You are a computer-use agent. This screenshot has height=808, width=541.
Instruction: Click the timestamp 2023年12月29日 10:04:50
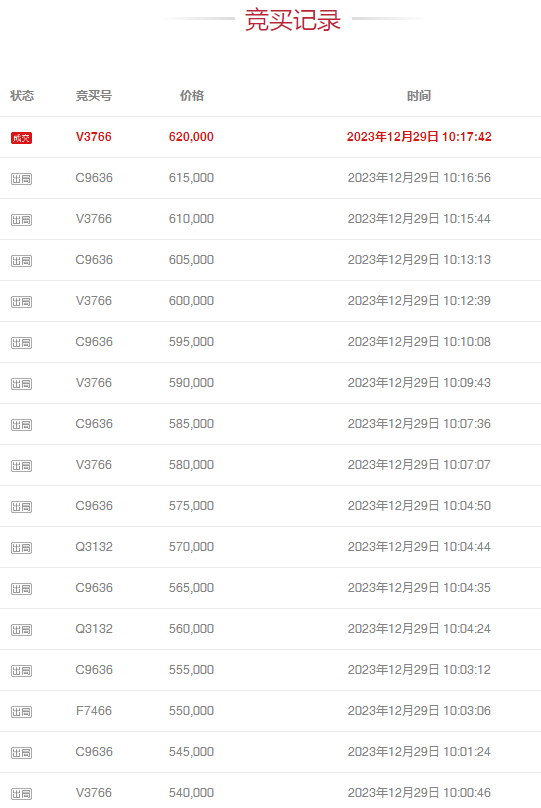coord(419,506)
